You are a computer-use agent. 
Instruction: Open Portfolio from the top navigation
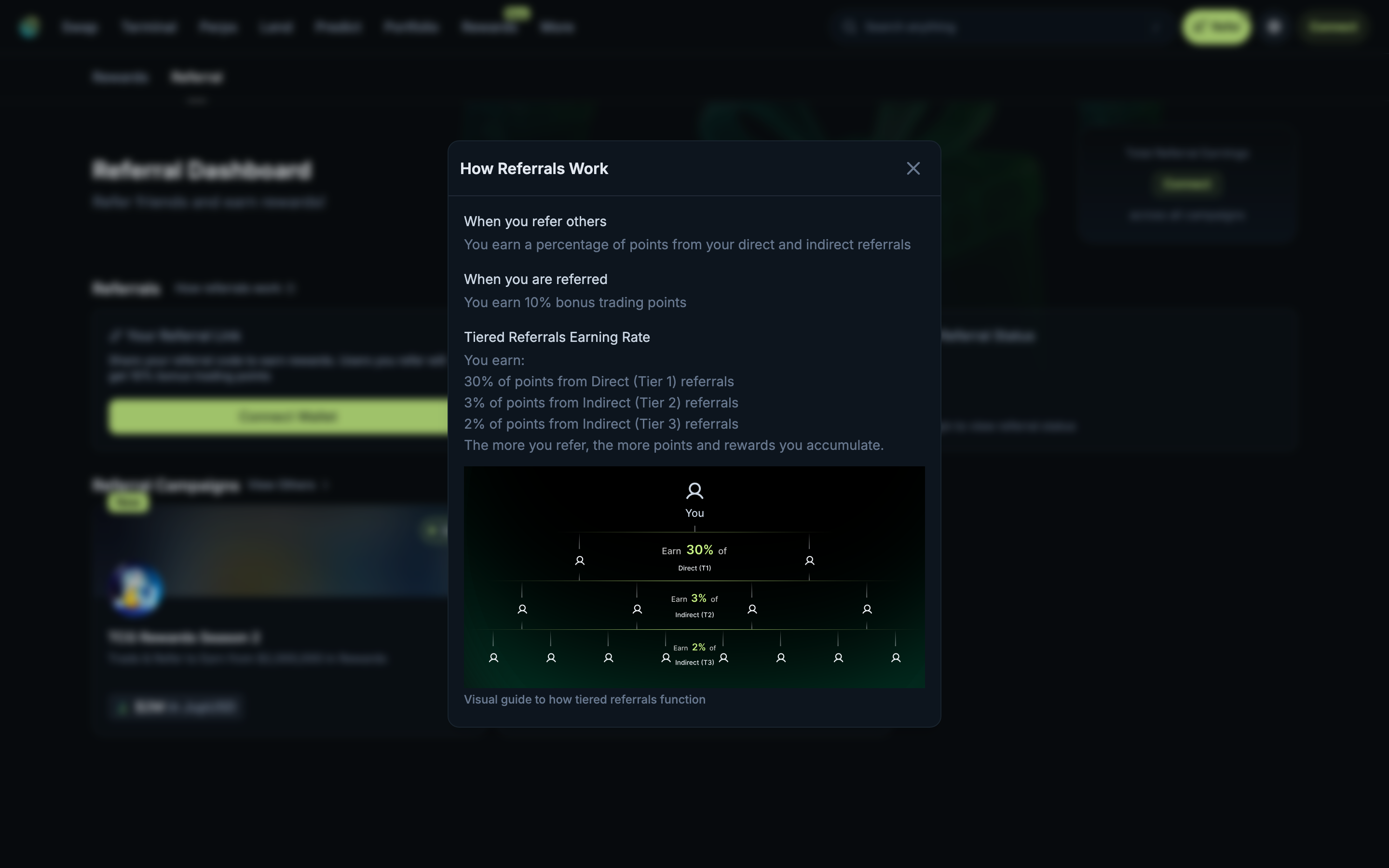[410, 27]
